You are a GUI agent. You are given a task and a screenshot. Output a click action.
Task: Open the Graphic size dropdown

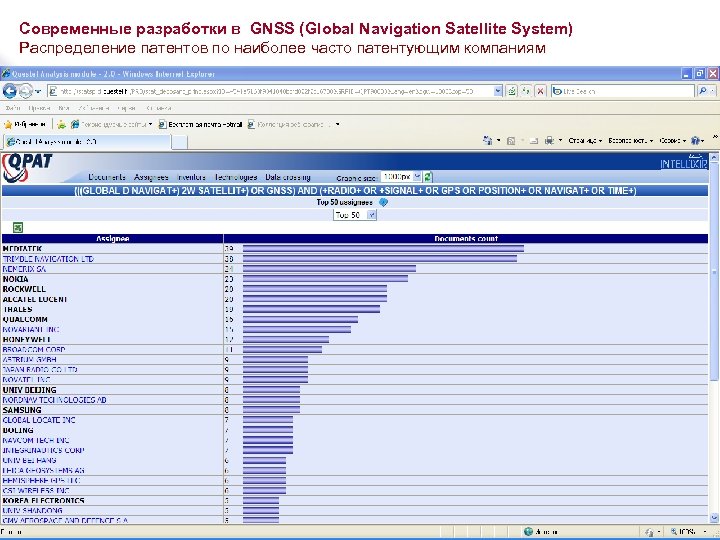[401, 177]
